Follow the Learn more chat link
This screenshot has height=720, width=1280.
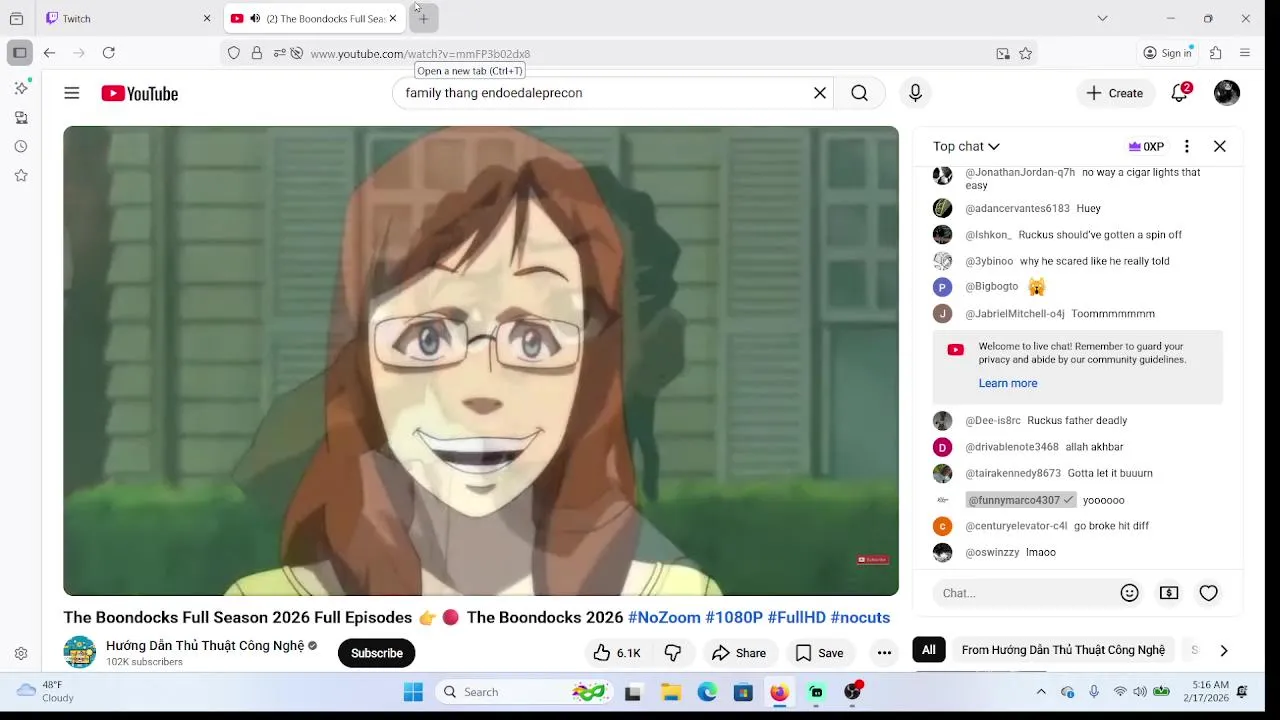click(x=1008, y=383)
